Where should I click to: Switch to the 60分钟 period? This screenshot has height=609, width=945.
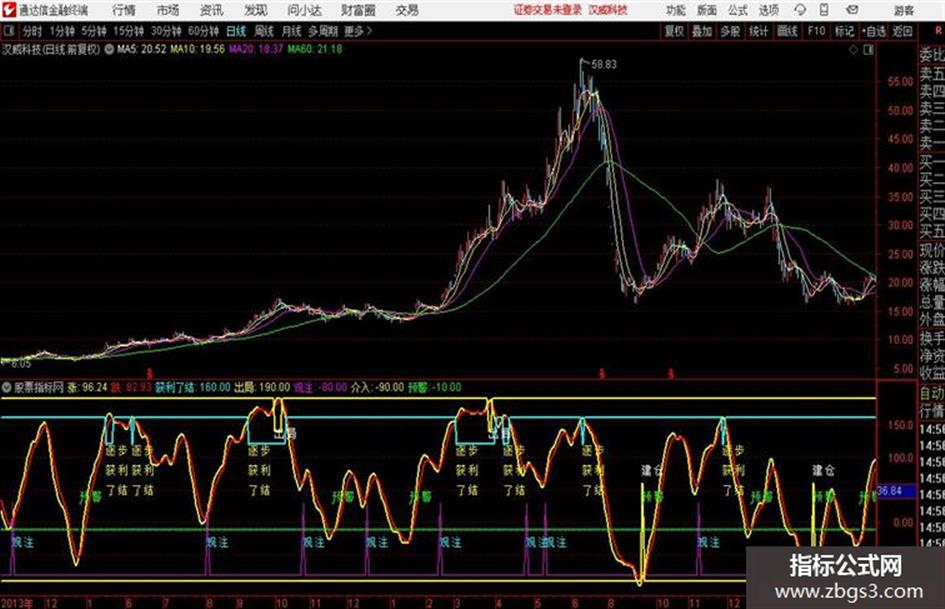203,31
